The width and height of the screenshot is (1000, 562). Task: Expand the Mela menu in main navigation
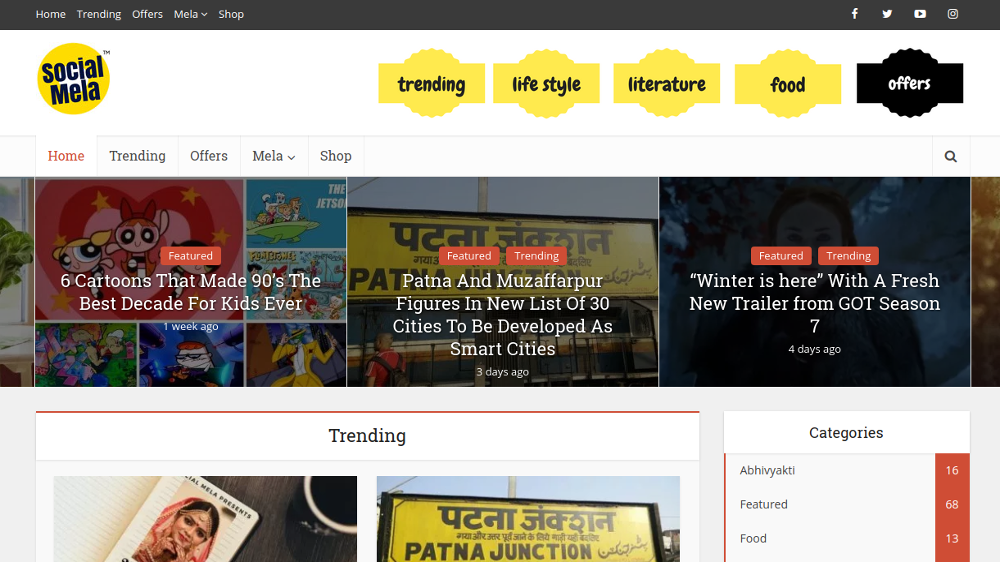tap(273, 156)
